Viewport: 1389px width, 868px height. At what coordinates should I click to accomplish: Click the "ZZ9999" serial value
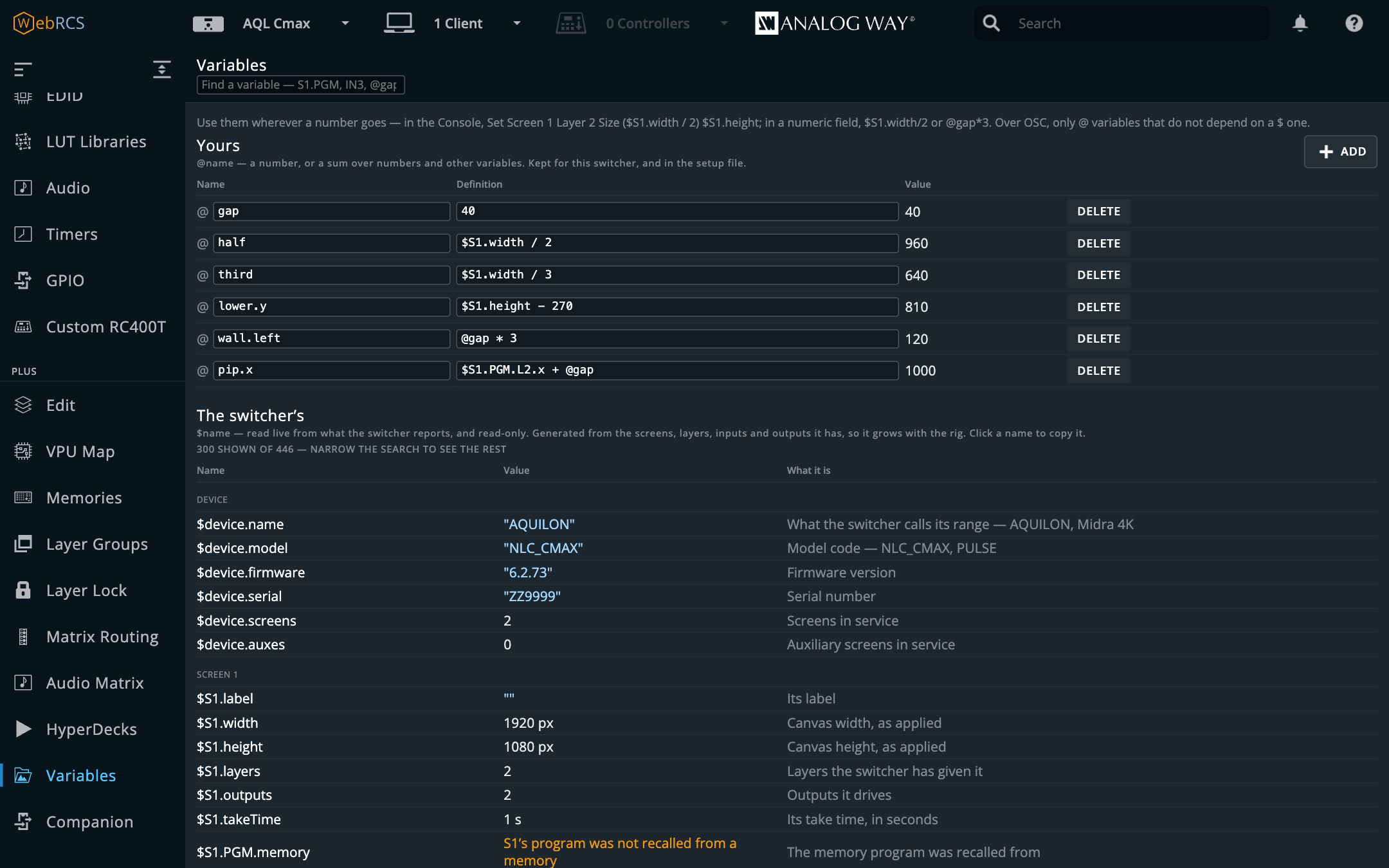click(x=532, y=596)
